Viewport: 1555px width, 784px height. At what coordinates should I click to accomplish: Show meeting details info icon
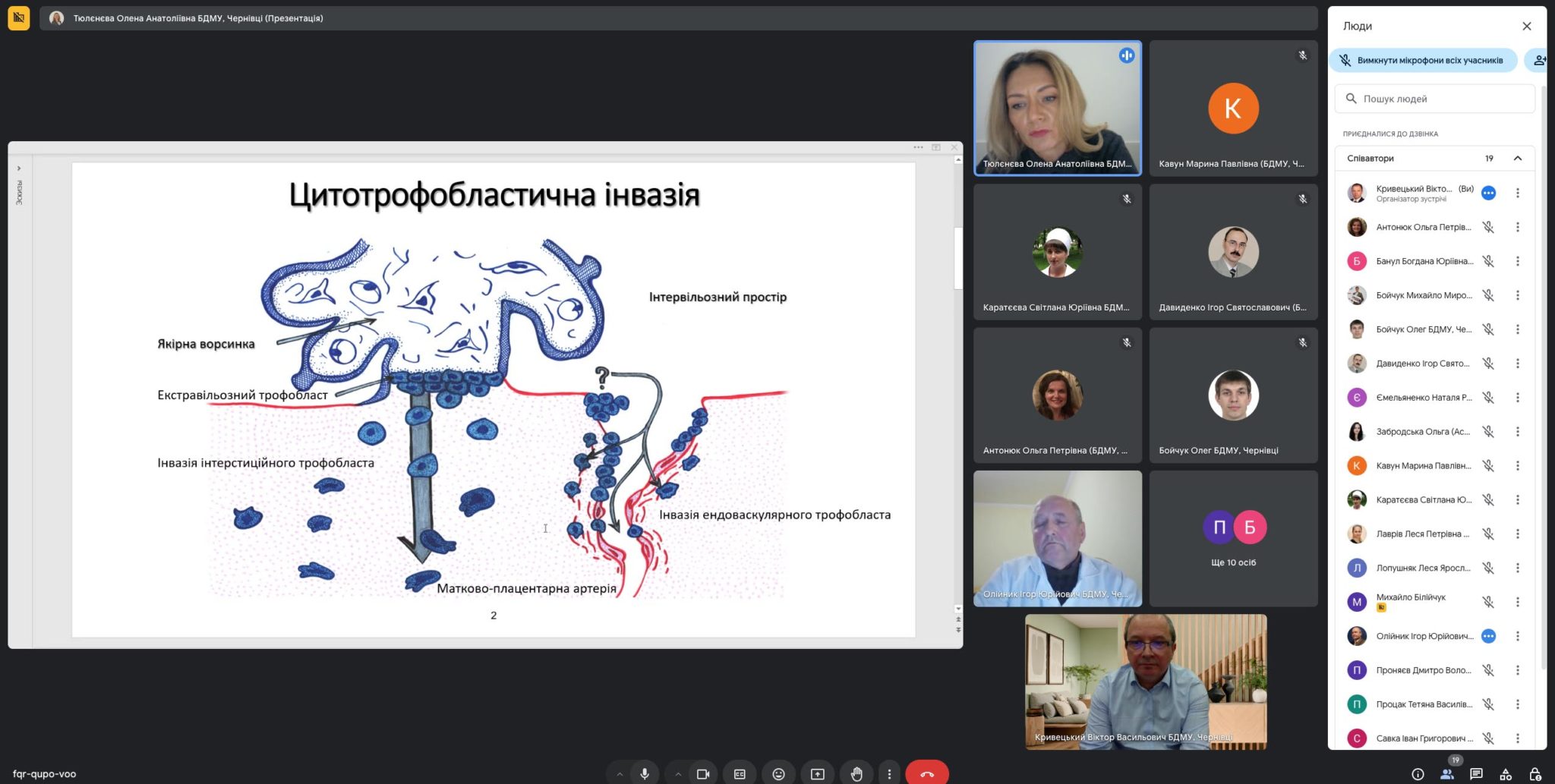point(1418,774)
